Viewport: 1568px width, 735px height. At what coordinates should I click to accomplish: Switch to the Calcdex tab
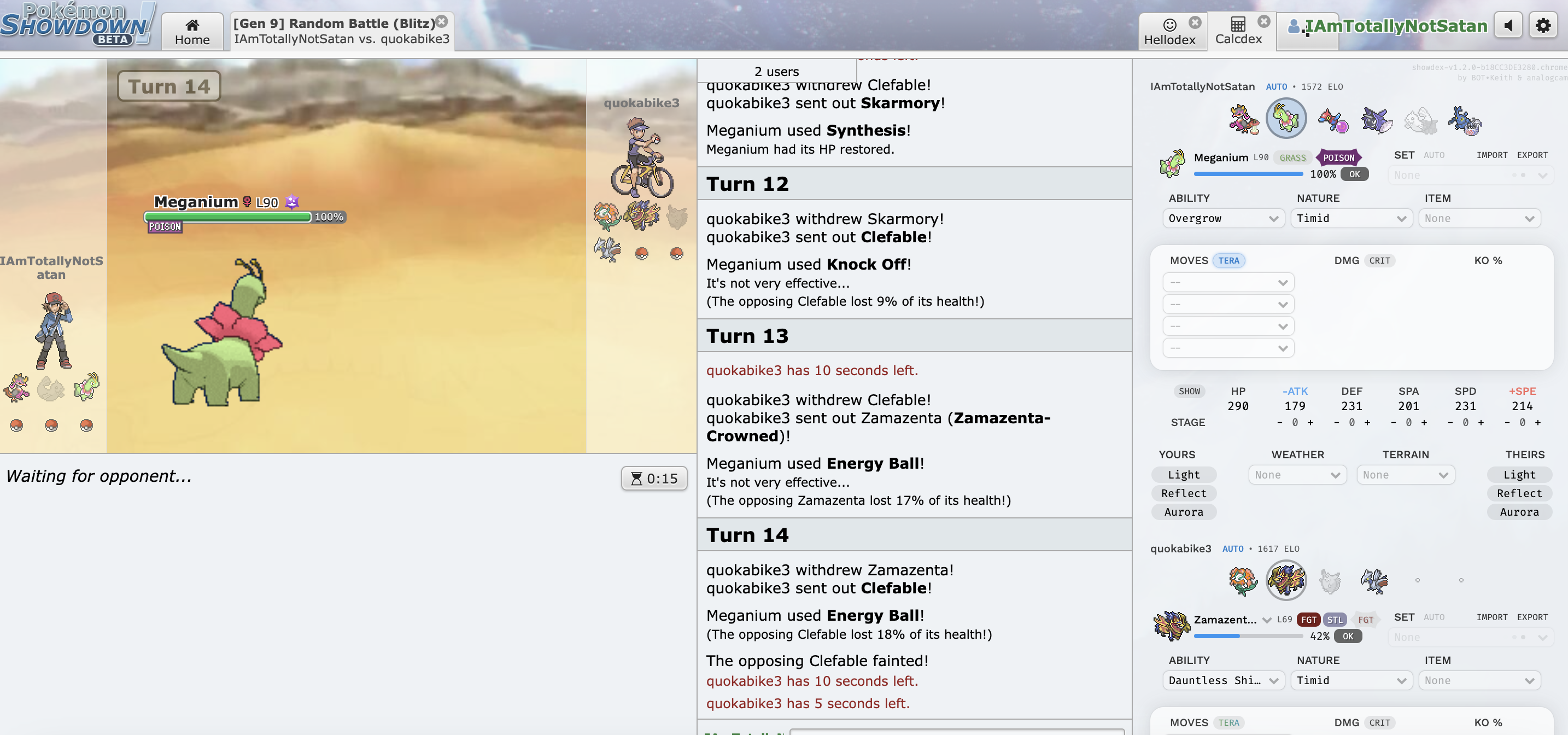click(x=1238, y=32)
